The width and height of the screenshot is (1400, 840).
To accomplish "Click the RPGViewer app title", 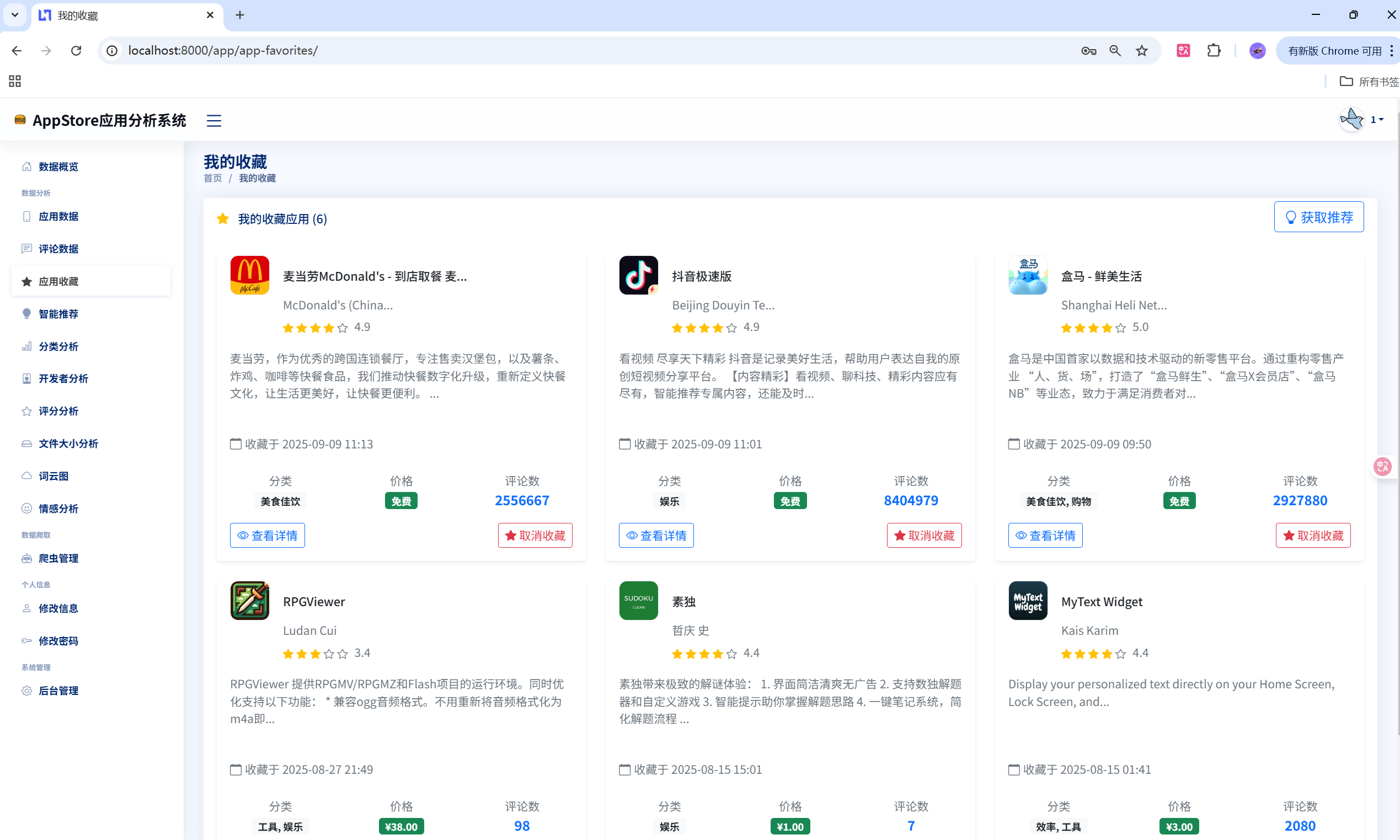I will [x=314, y=602].
